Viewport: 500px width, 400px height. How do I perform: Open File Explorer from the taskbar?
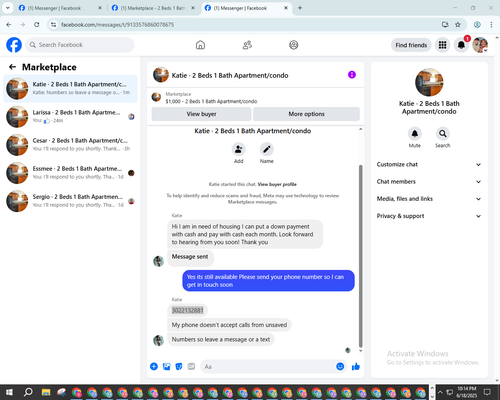46,392
